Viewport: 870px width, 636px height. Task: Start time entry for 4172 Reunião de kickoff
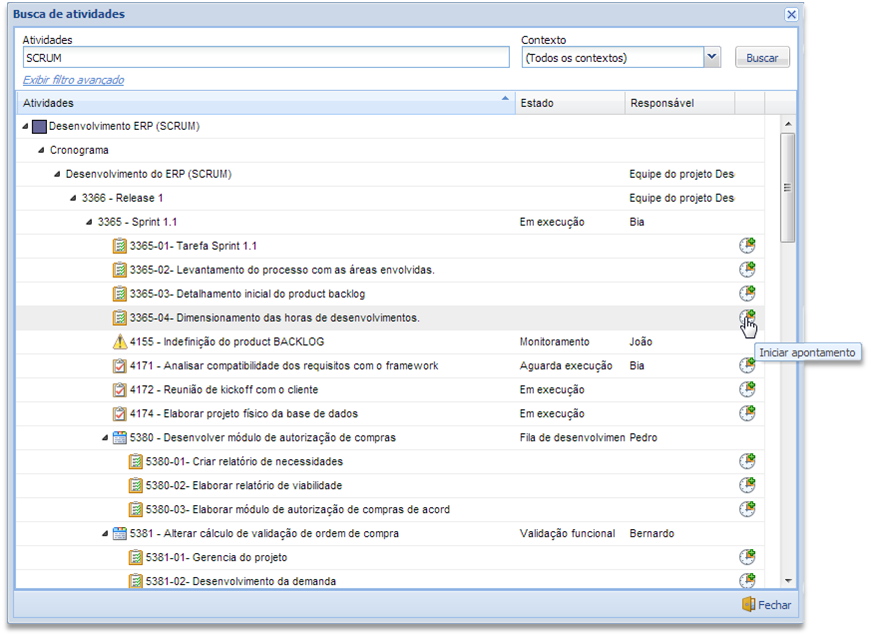[x=747, y=389]
